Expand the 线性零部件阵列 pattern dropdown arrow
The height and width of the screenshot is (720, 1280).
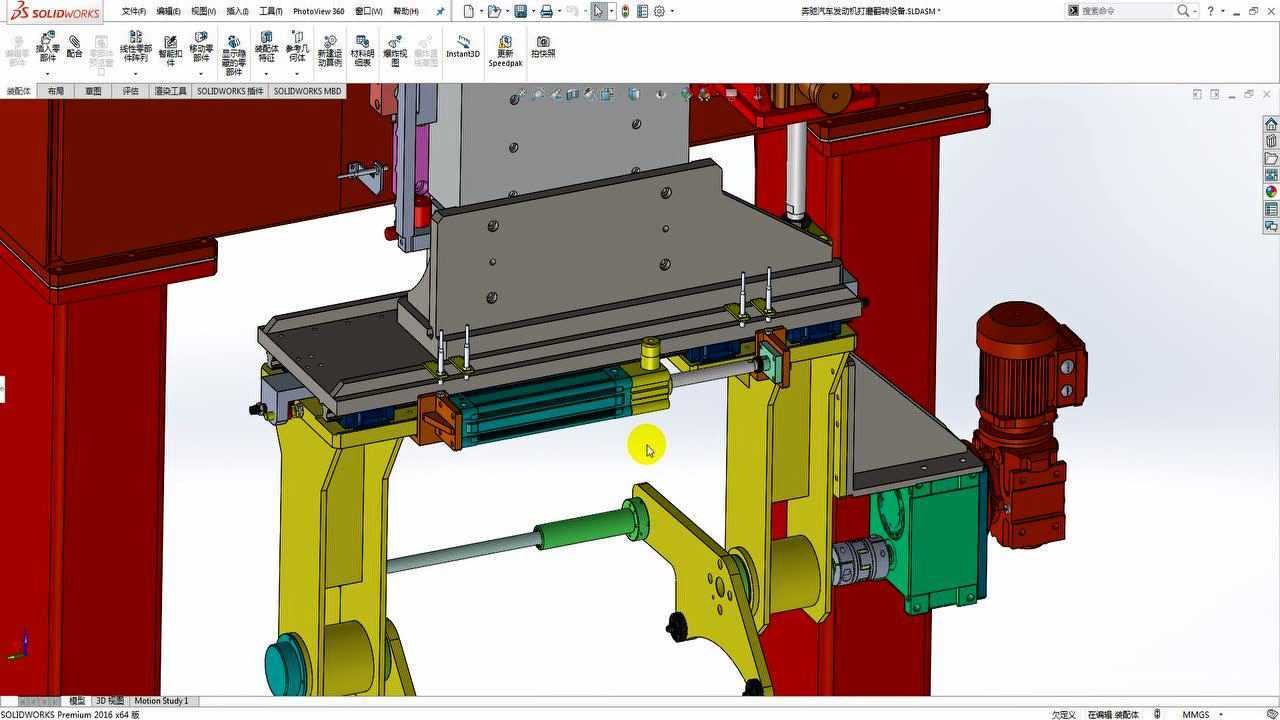[x=135, y=74]
